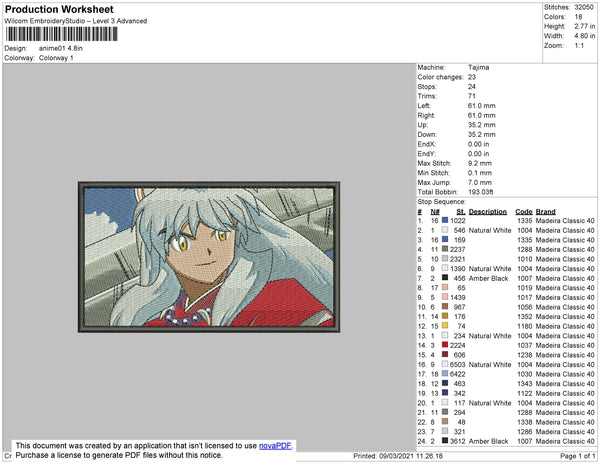This screenshot has width=600, height=464.
Task: Click stitch count '6503' in stop 16
Action: click(x=458, y=365)
